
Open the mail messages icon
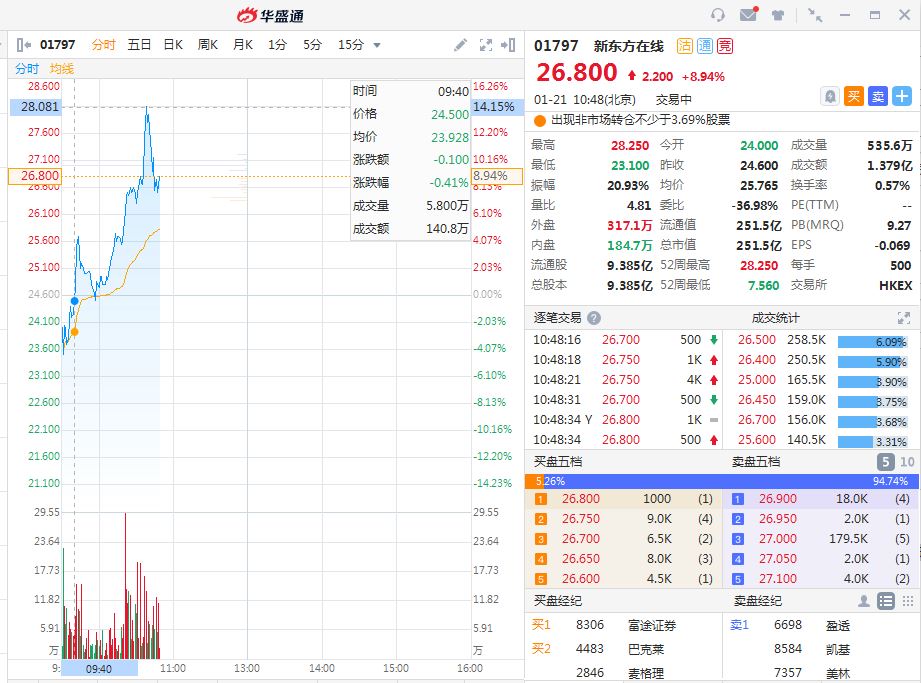748,14
